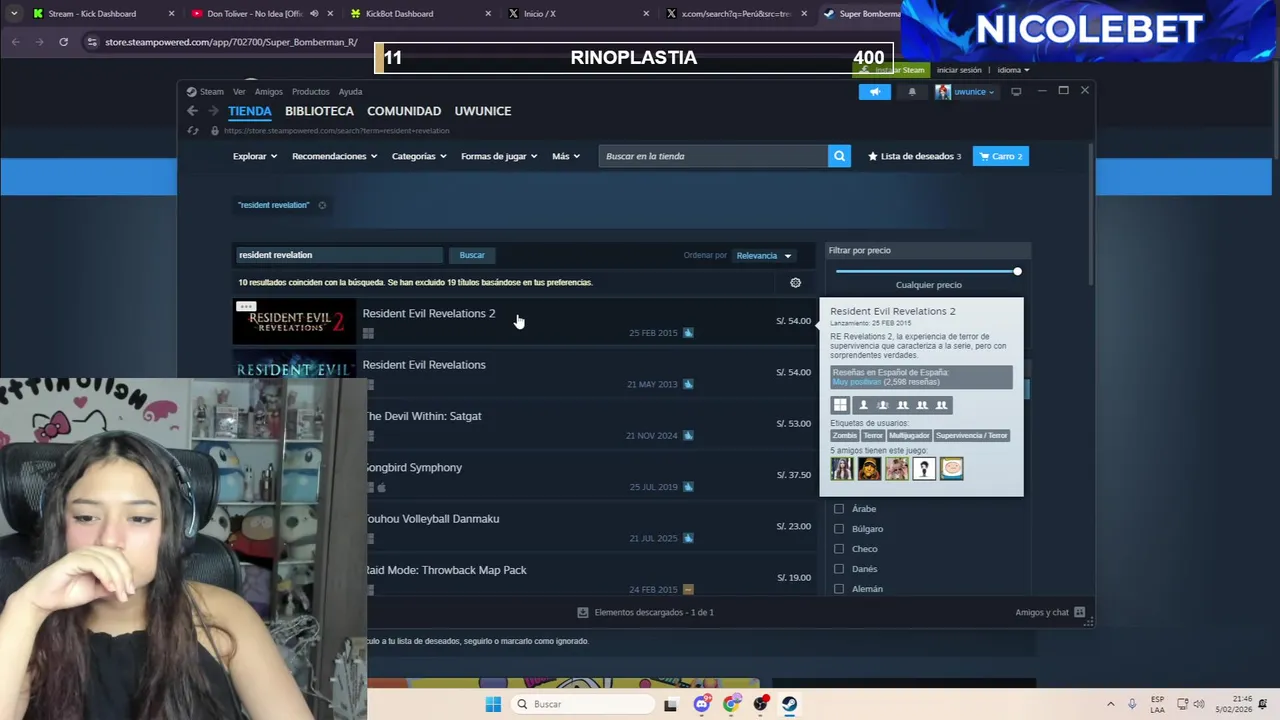Check the Alemán language checkbox
The height and width of the screenshot is (720, 1280).
point(839,589)
